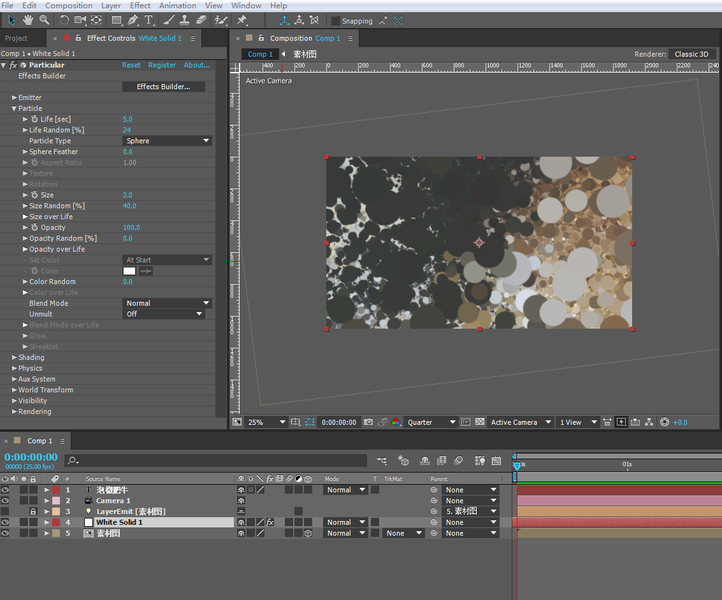Enable the Snapping checkbox

coord(335,21)
